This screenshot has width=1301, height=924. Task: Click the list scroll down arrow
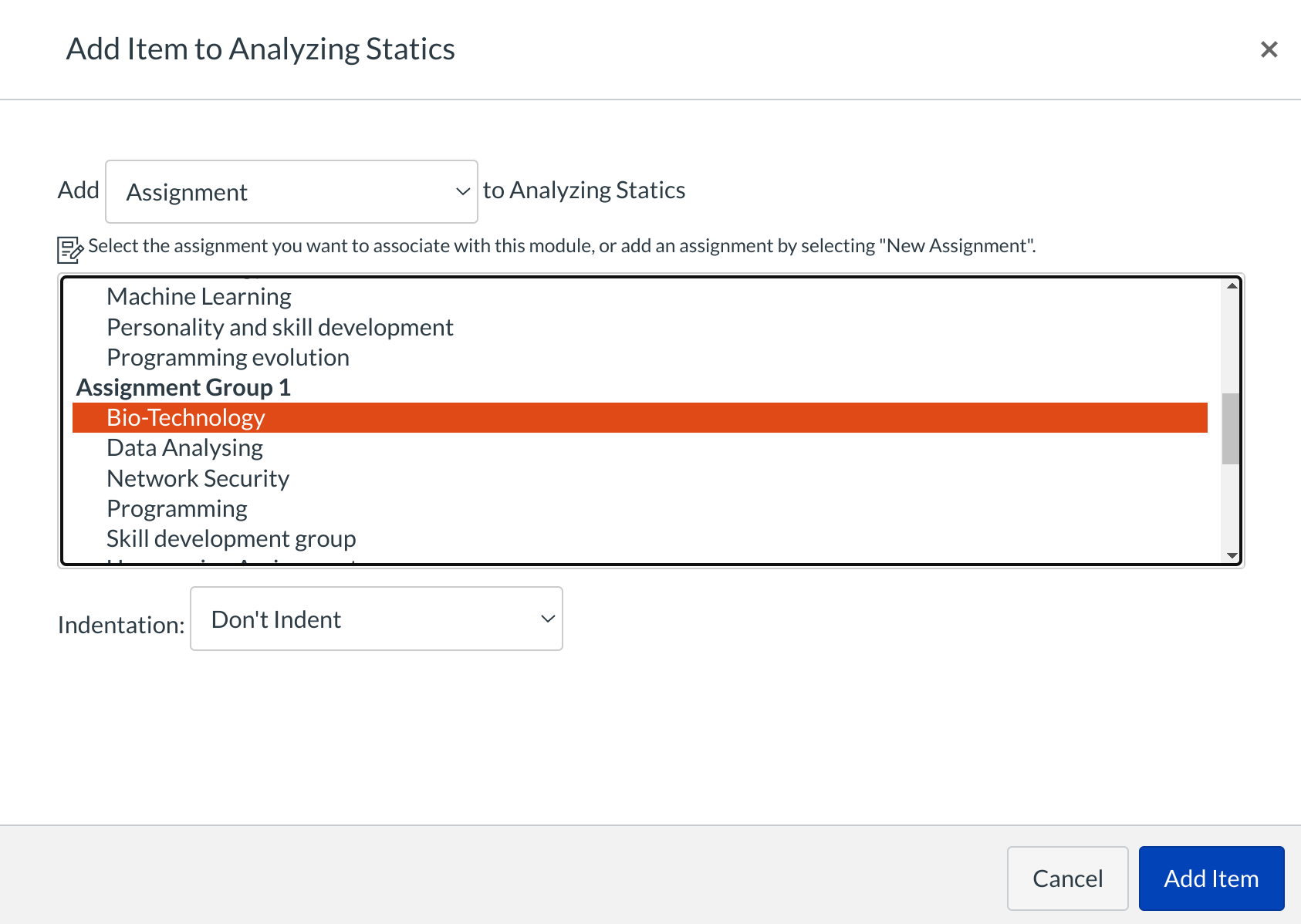tap(1232, 555)
